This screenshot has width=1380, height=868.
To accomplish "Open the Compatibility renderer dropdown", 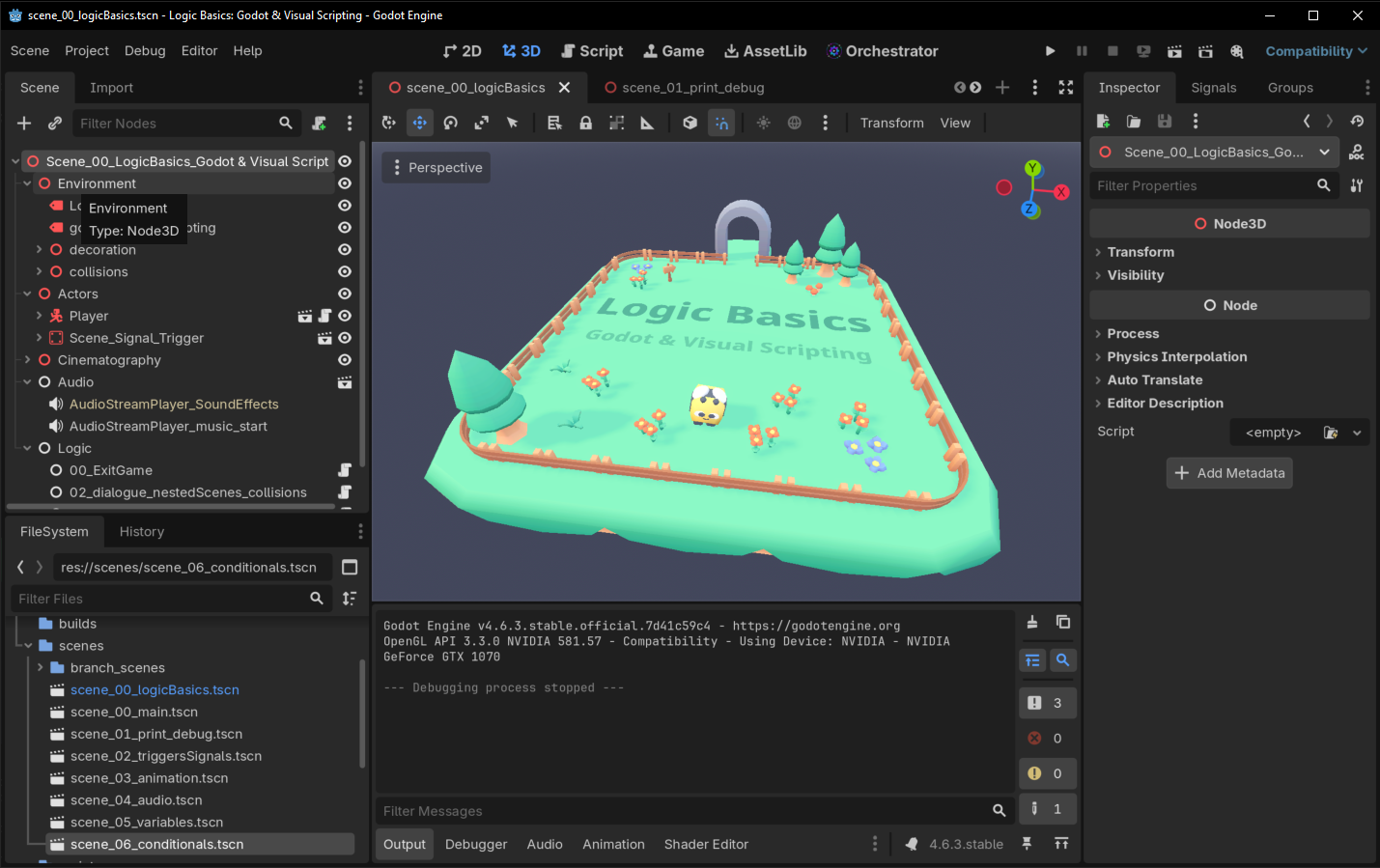I will pyautogui.click(x=1316, y=51).
